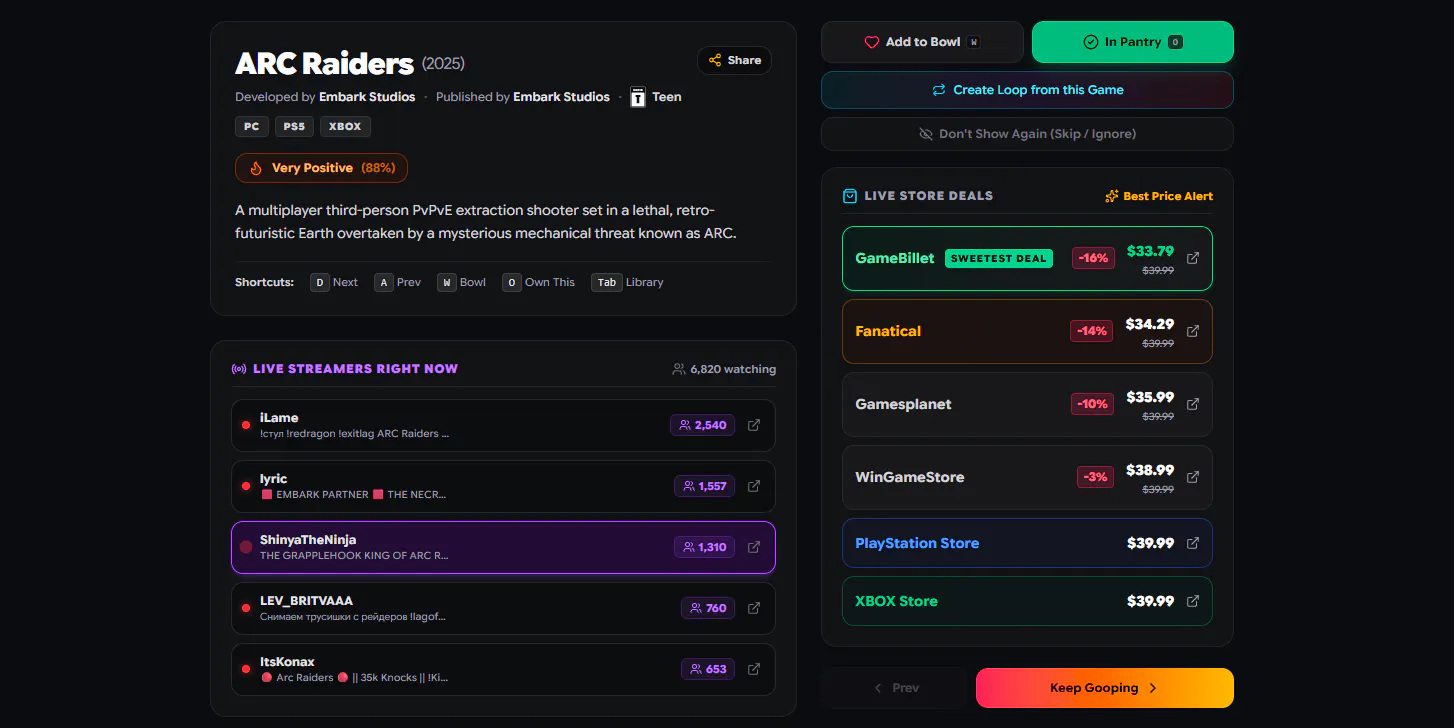
Task: Click the Tab Library shortcut hint
Action: click(627, 282)
